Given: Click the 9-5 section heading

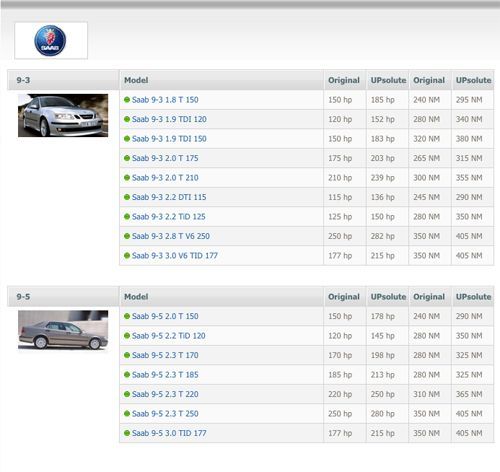Looking at the screenshot, I should click(23, 297).
